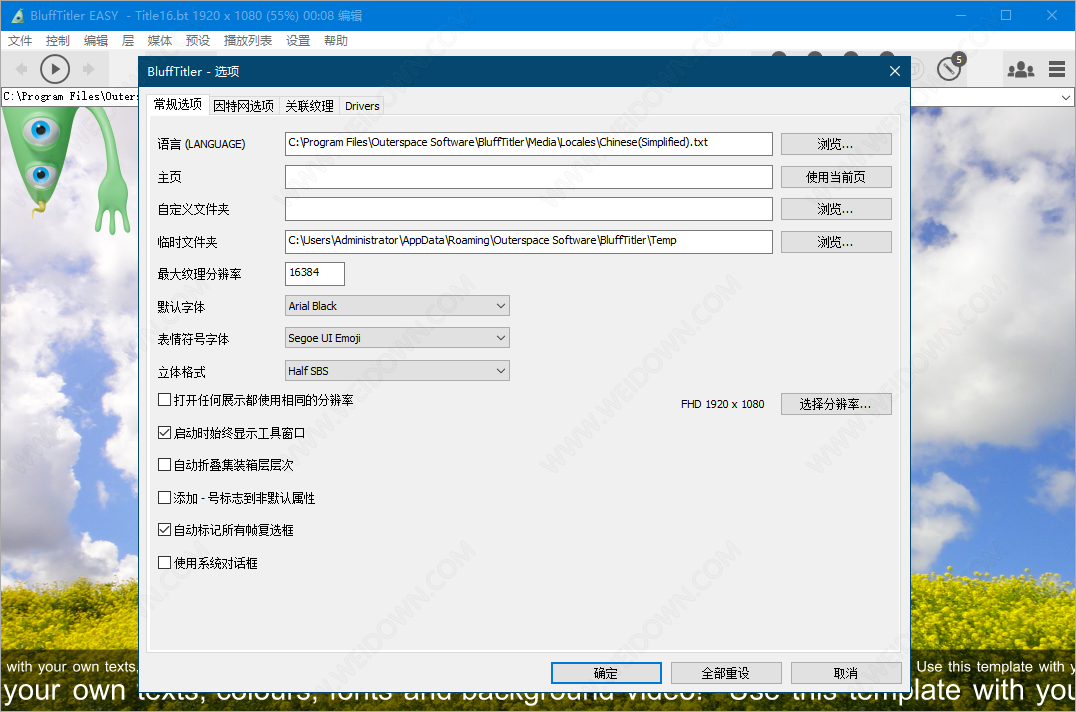Toggle 启动时始终显示工具窗口 checkbox
The width and height of the screenshot is (1076, 712).
click(165, 433)
